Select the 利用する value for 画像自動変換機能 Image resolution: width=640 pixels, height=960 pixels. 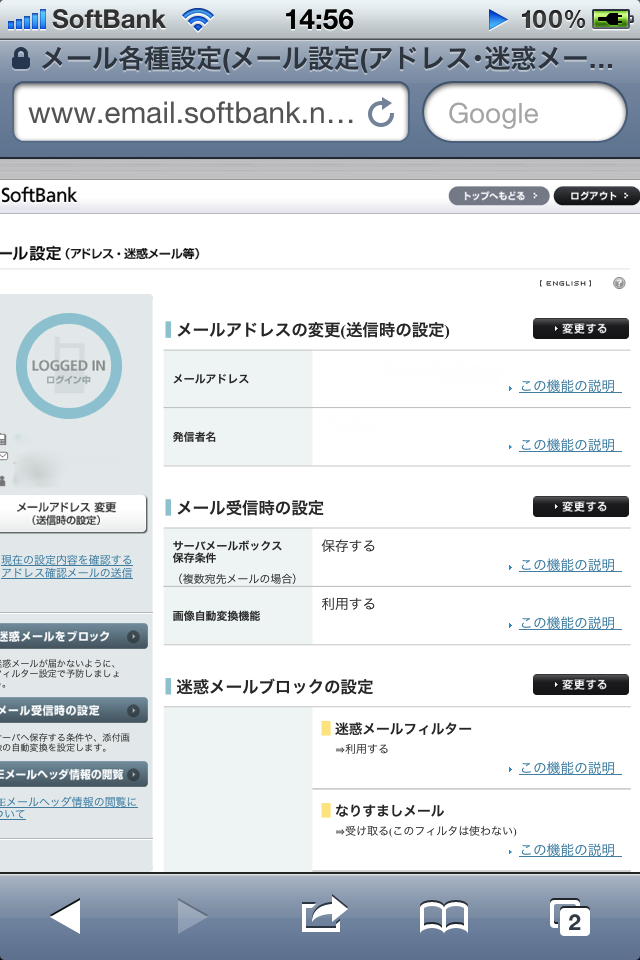click(x=348, y=604)
